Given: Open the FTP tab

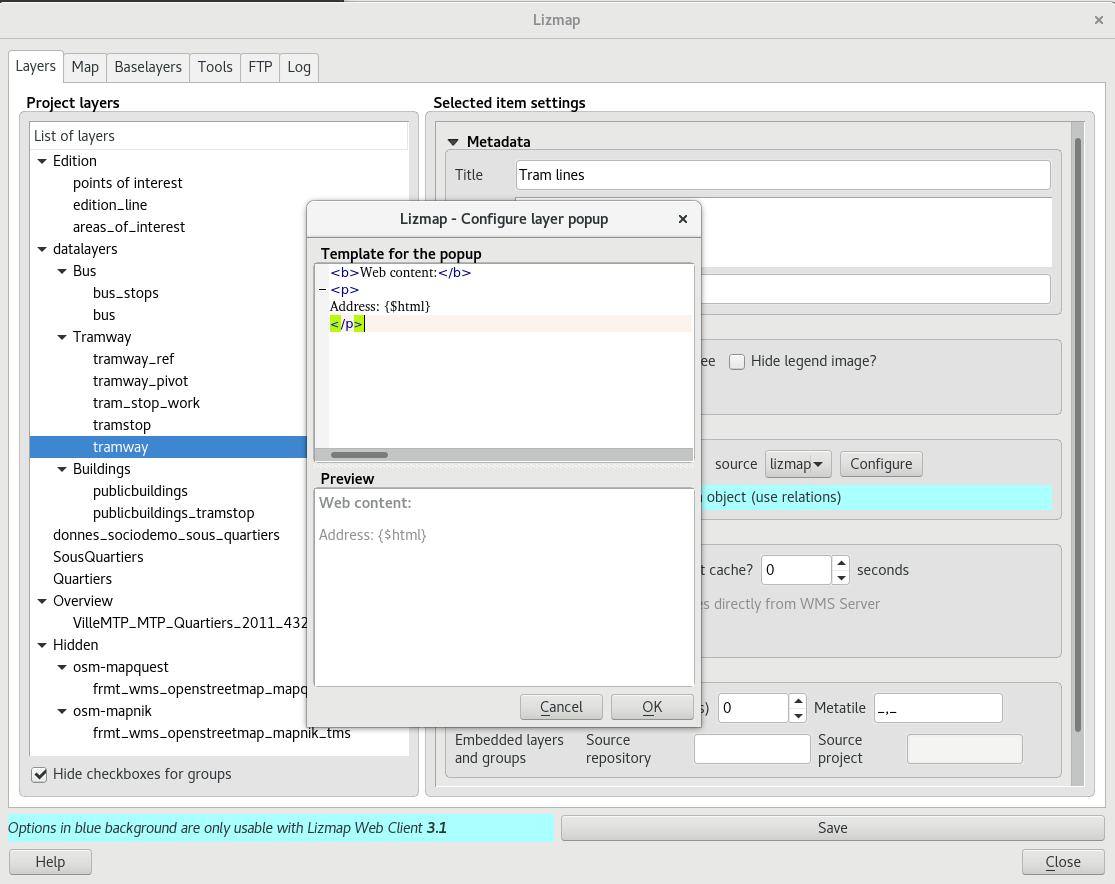Looking at the screenshot, I should (260, 68).
